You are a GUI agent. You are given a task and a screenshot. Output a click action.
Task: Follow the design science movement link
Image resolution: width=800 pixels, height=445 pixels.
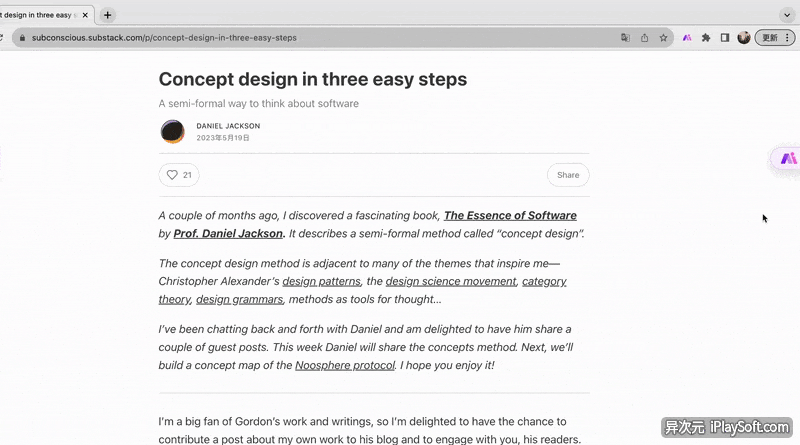[x=451, y=282]
